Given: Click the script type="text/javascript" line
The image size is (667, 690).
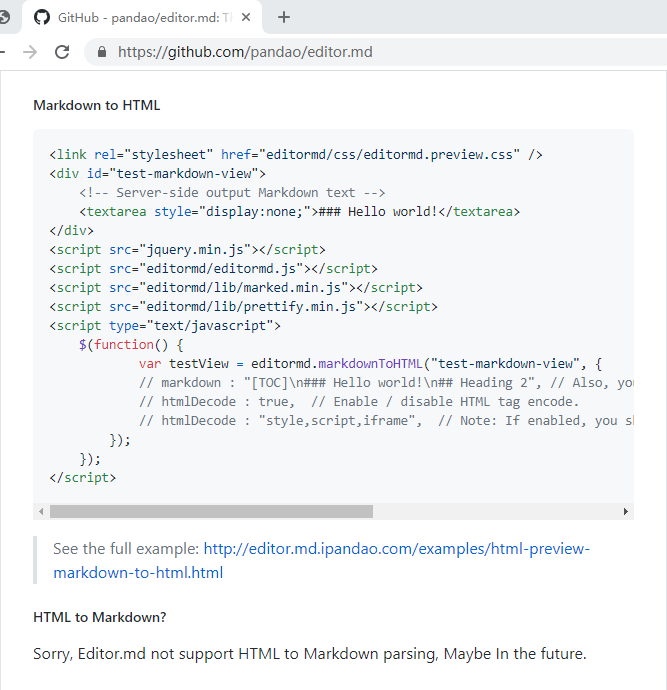Looking at the screenshot, I should 165,325.
